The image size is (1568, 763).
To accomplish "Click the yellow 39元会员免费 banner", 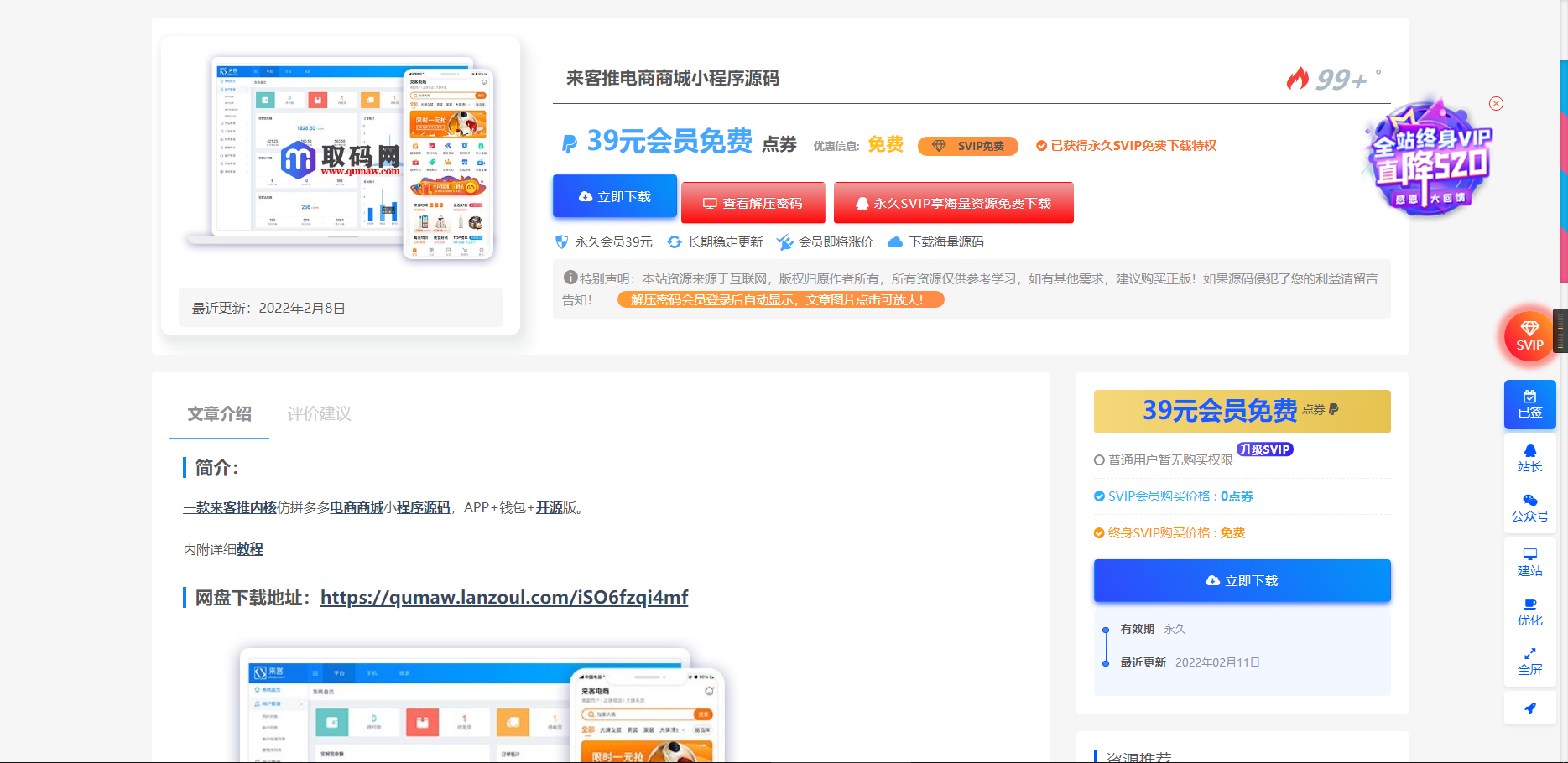I will coord(1242,411).
